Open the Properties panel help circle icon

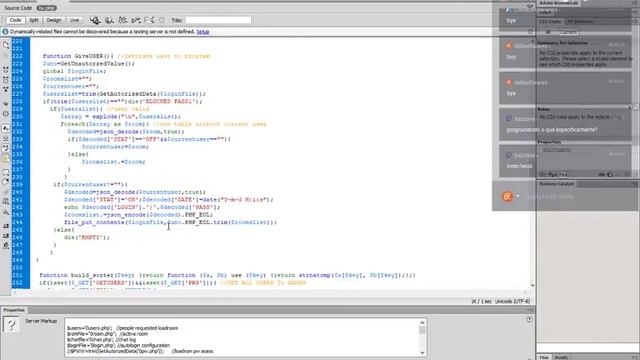pos(529,320)
